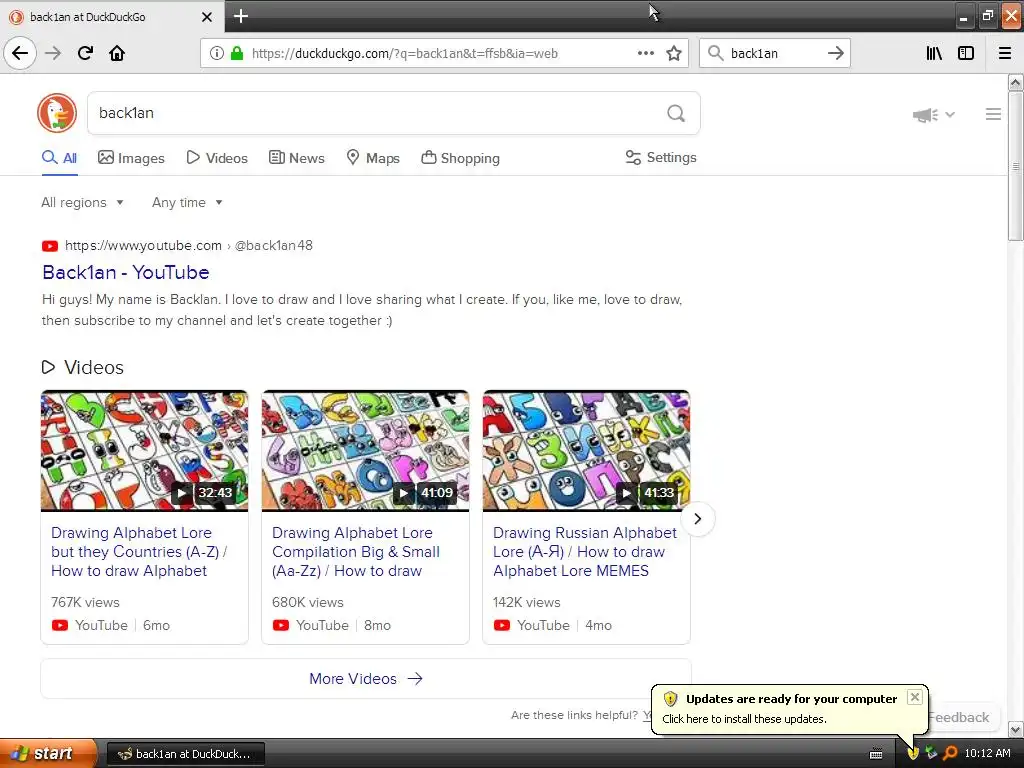This screenshot has height=768, width=1024.
Task: Click the scrollbar down arrow
Action: (x=1016, y=729)
